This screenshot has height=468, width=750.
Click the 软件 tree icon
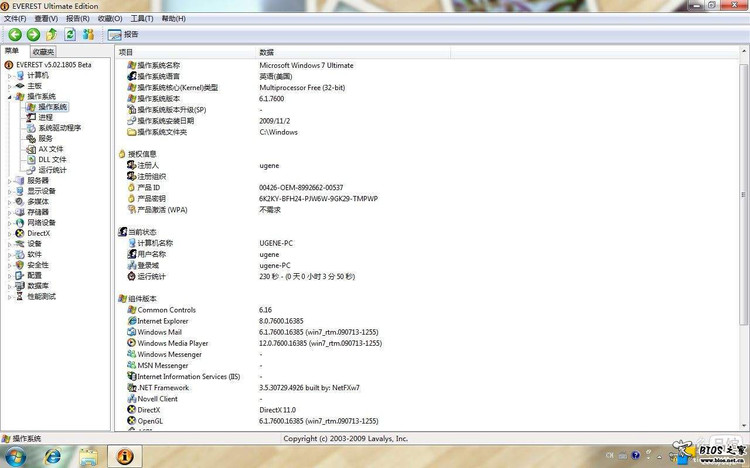(x=20, y=254)
